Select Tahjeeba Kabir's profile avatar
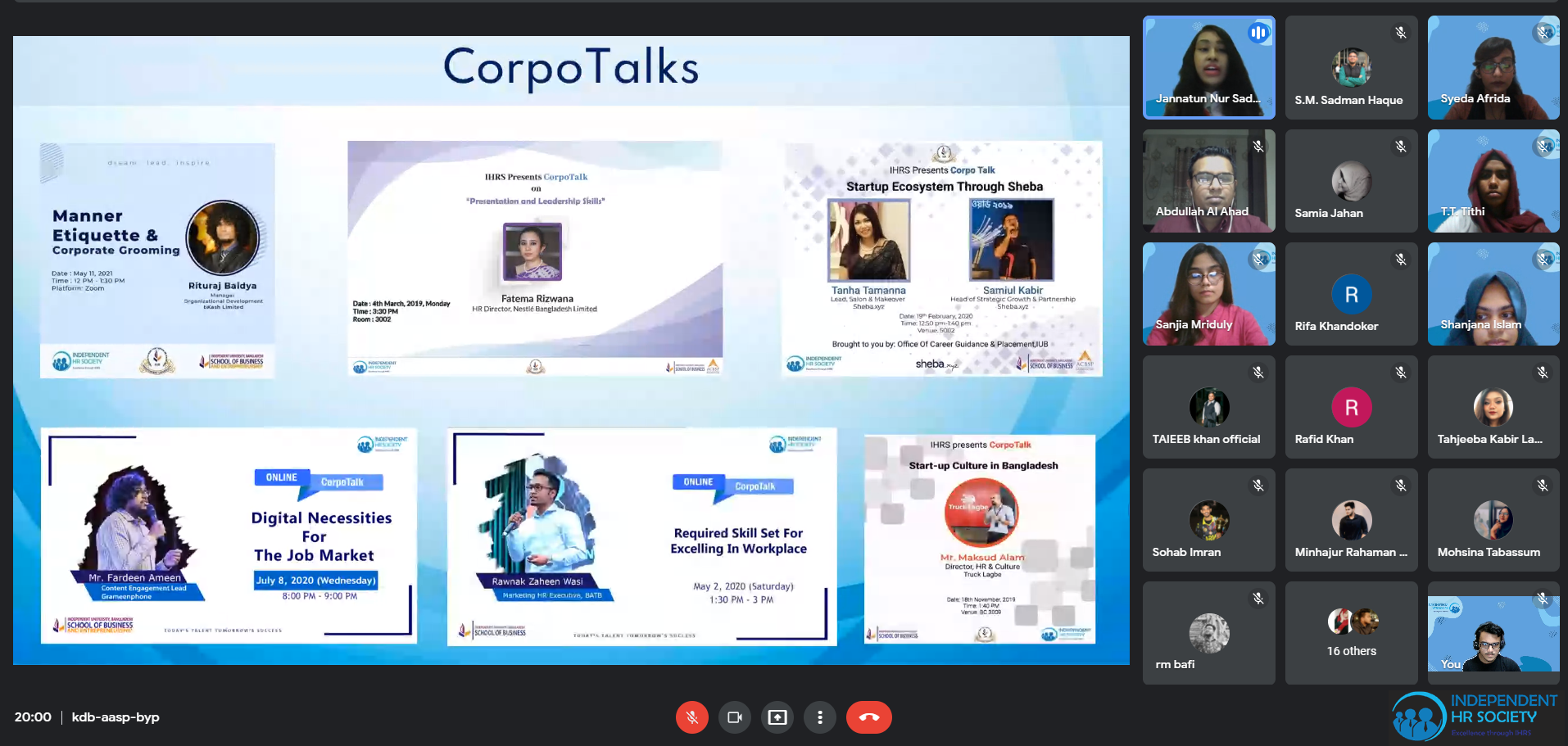 pos(1493,407)
